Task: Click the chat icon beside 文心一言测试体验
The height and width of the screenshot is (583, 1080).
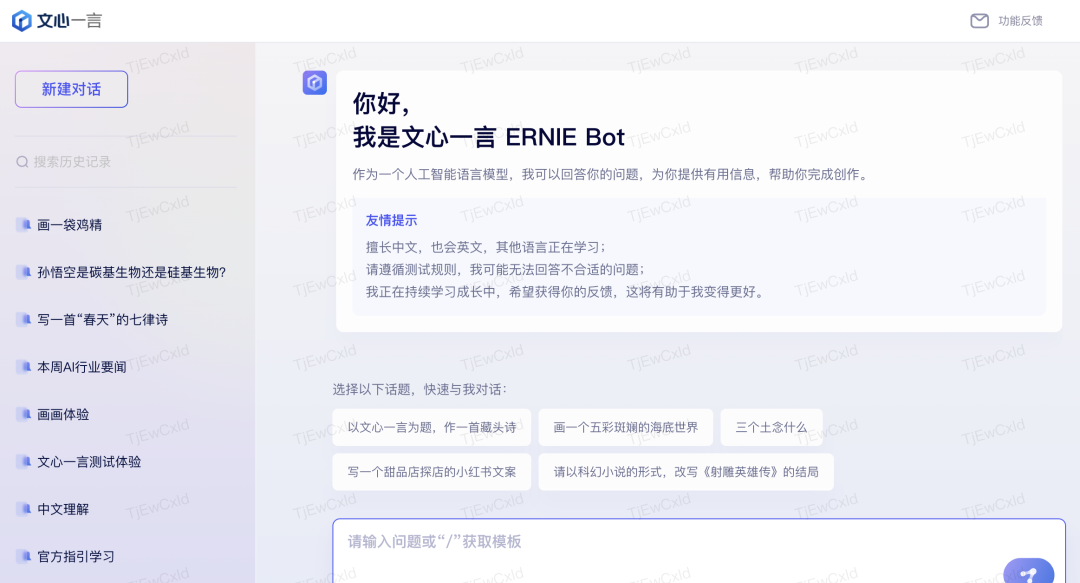Action: (x=24, y=462)
